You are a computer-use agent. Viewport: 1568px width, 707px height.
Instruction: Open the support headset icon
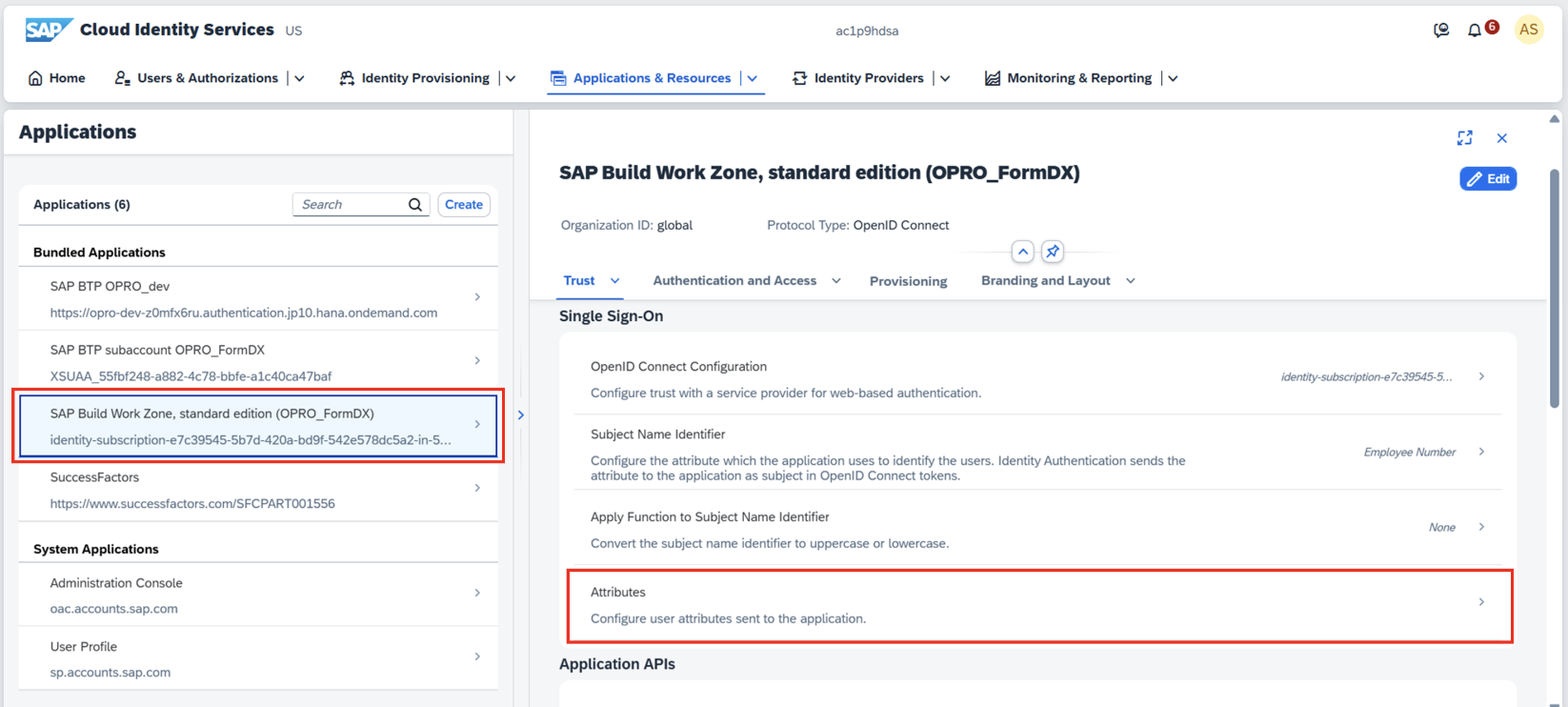coord(1441,30)
